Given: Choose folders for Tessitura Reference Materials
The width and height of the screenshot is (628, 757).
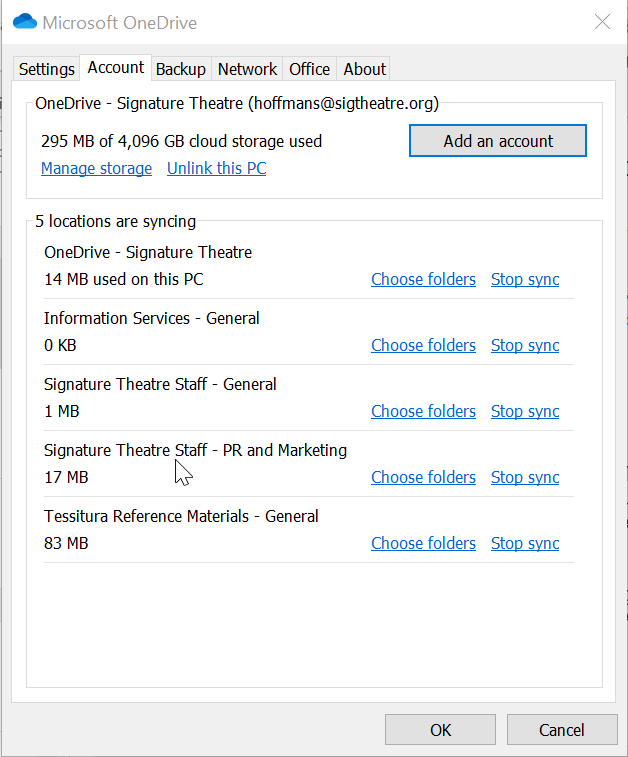Looking at the screenshot, I should 423,543.
